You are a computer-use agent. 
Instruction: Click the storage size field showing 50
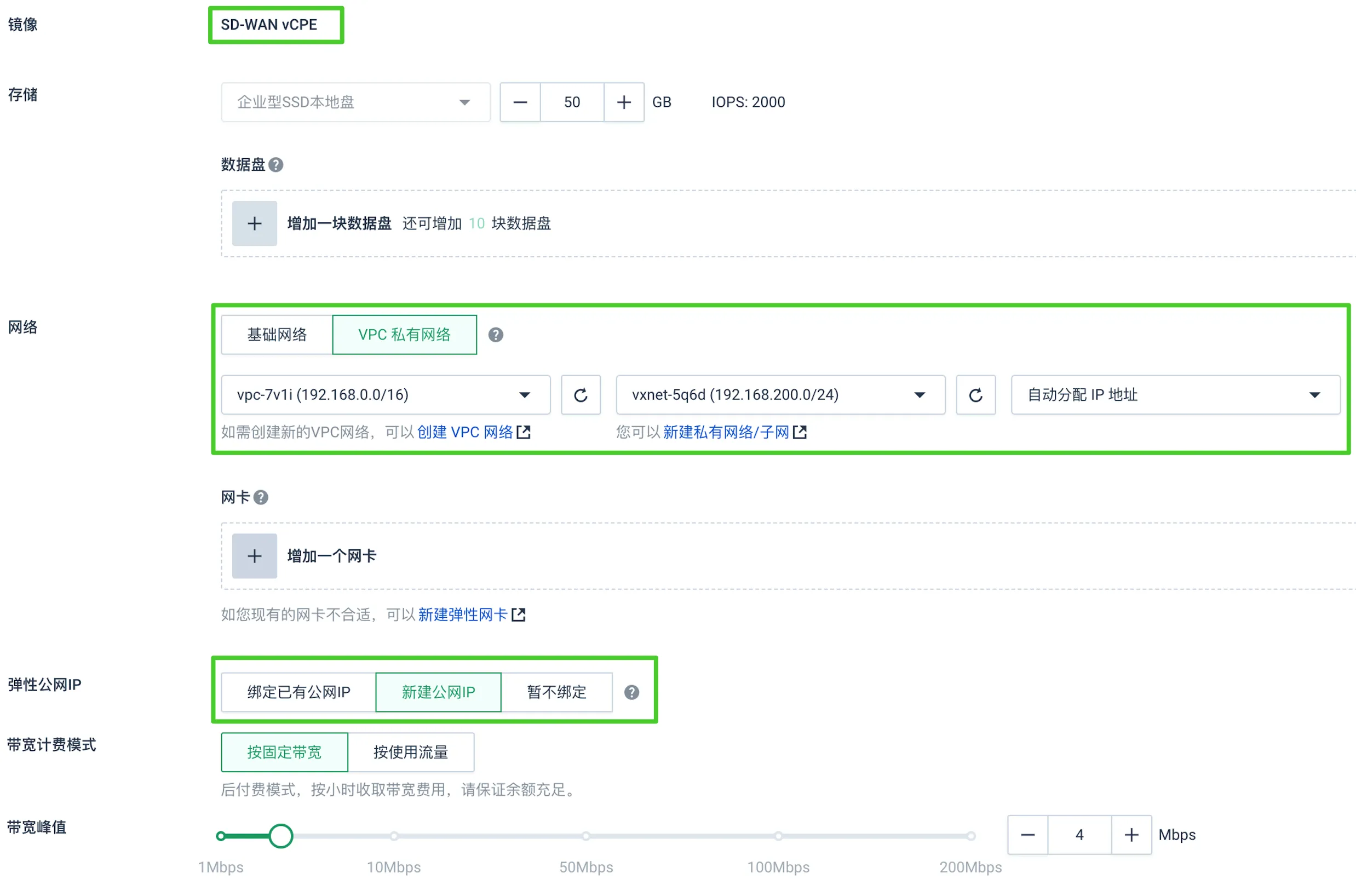pyautogui.click(x=572, y=102)
